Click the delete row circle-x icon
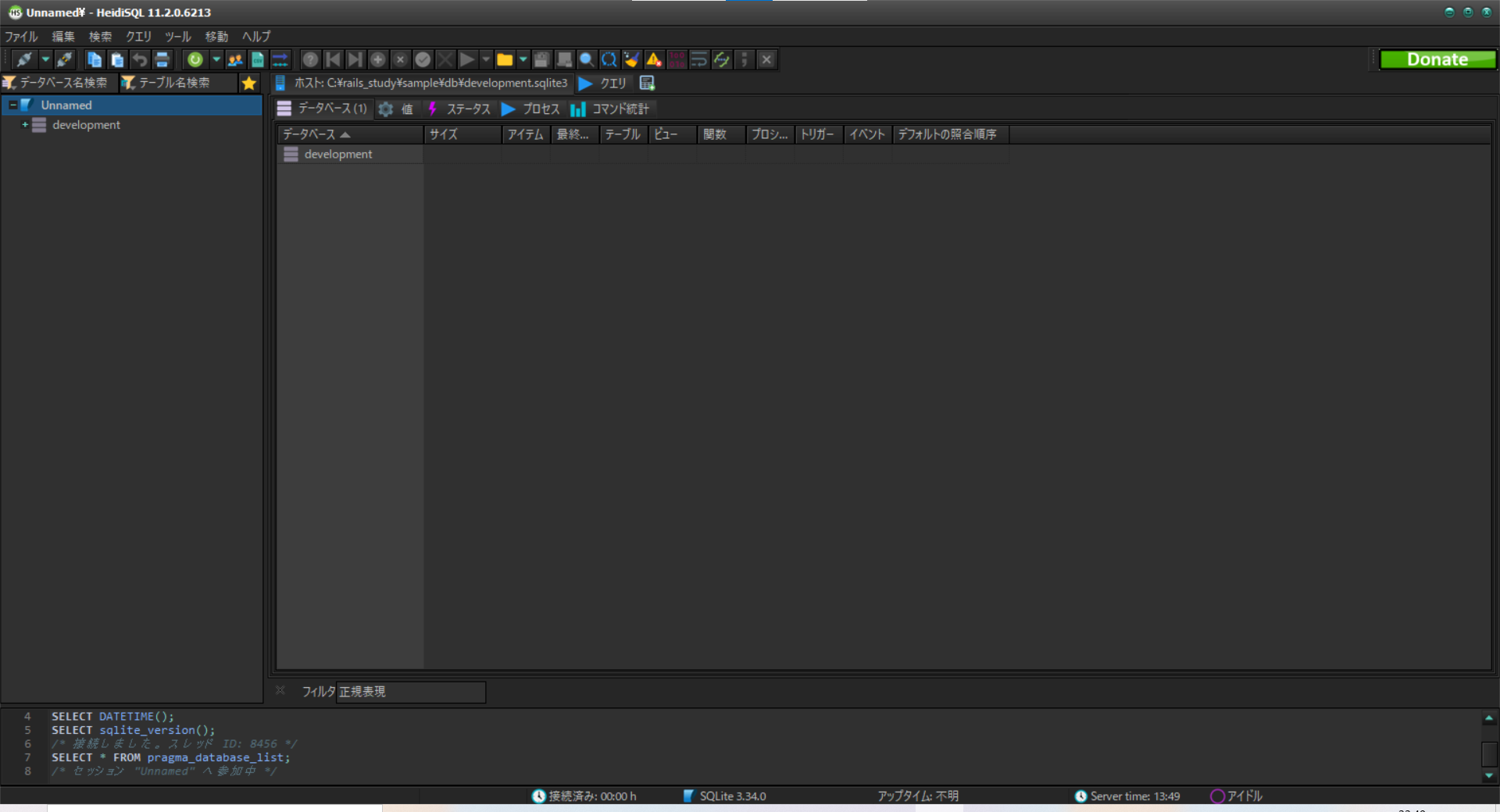Image resolution: width=1500 pixels, height=812 pixels. (x=400, y=59)
